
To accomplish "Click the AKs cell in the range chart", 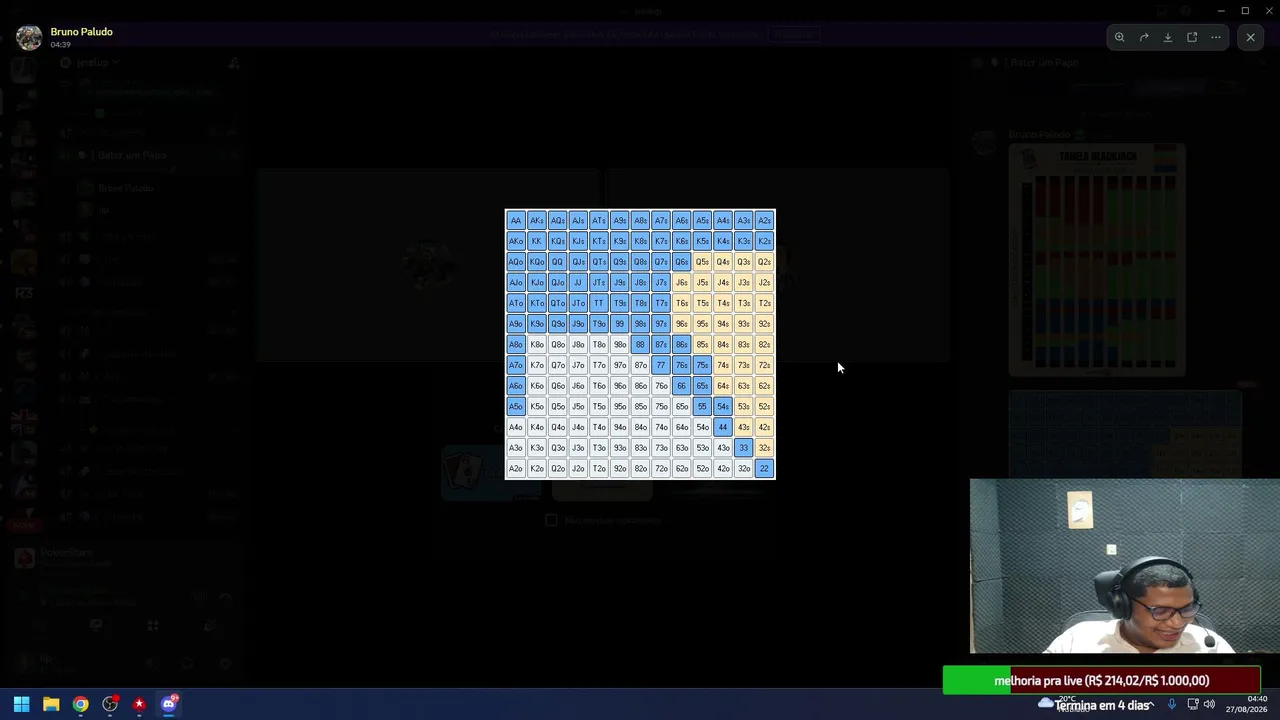I will coord(537,221).
